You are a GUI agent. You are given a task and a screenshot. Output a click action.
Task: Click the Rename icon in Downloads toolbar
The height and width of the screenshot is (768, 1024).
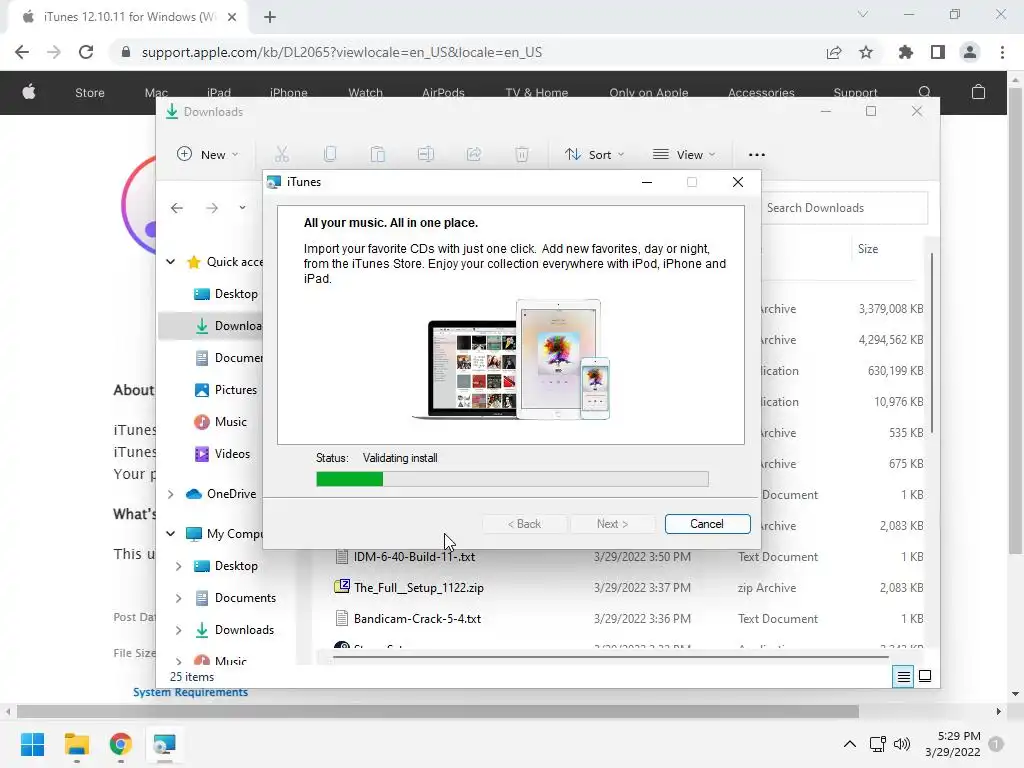pyautogui.click(x=425, y=155)
